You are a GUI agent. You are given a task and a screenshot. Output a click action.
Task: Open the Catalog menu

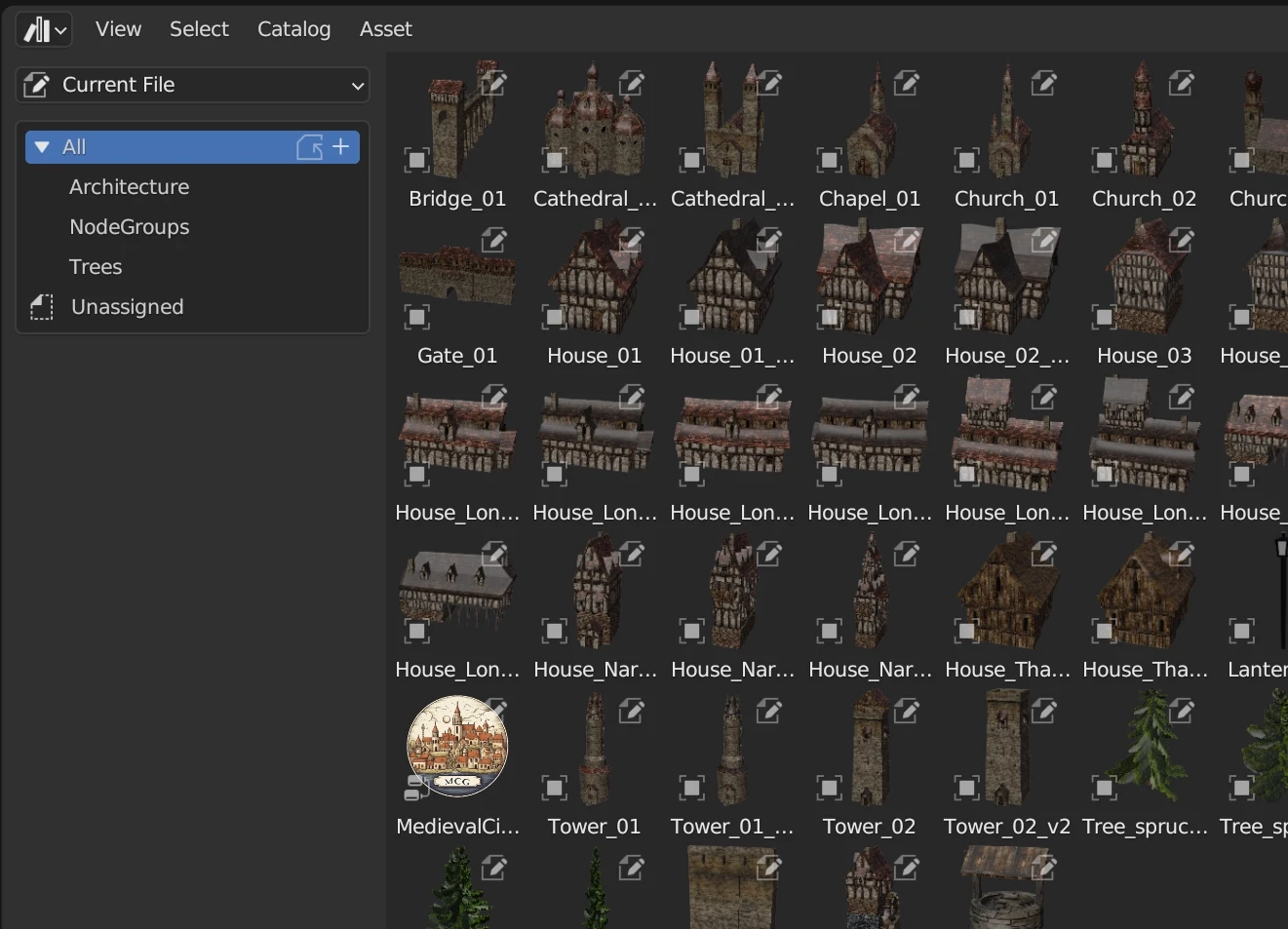click(x=293, y=29)
